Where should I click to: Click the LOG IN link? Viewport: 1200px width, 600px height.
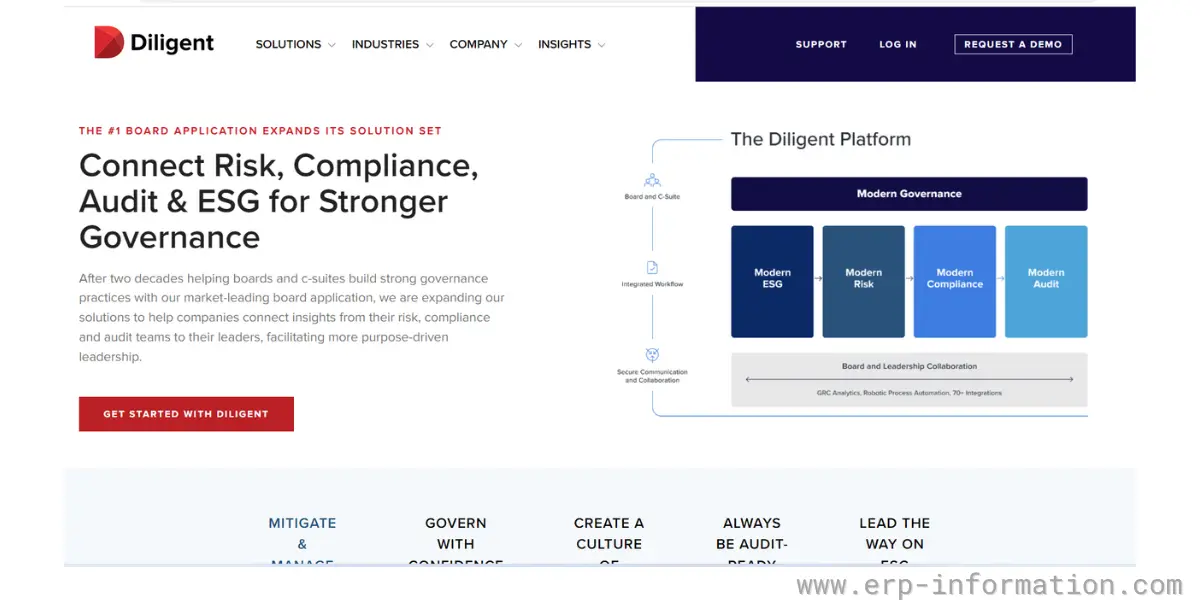(x=898, y=44)
